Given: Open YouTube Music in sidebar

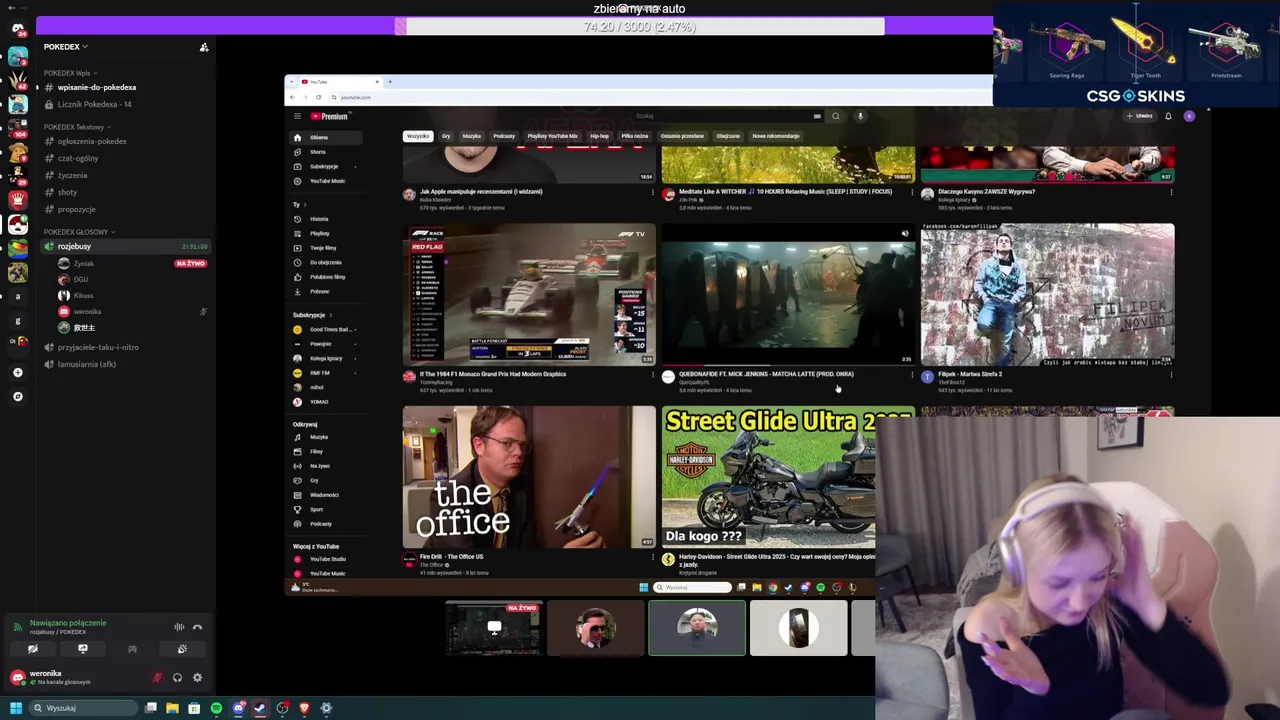Looking at the screenshot, I should 325,181.
